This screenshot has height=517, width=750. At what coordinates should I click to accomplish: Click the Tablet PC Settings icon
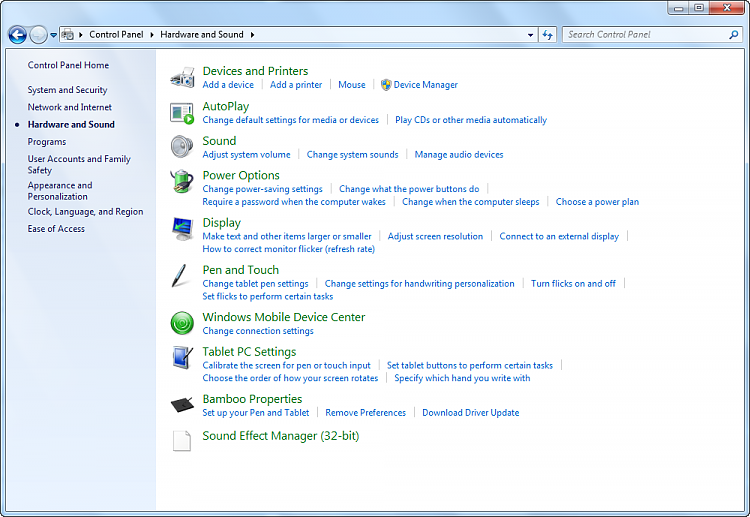(182, 358)
